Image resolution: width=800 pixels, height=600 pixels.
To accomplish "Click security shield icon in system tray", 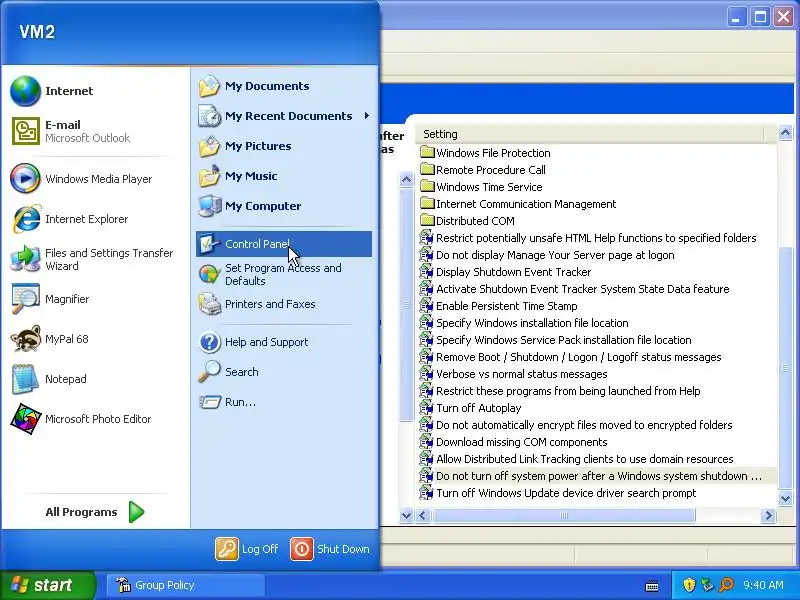I will [689, 585].
